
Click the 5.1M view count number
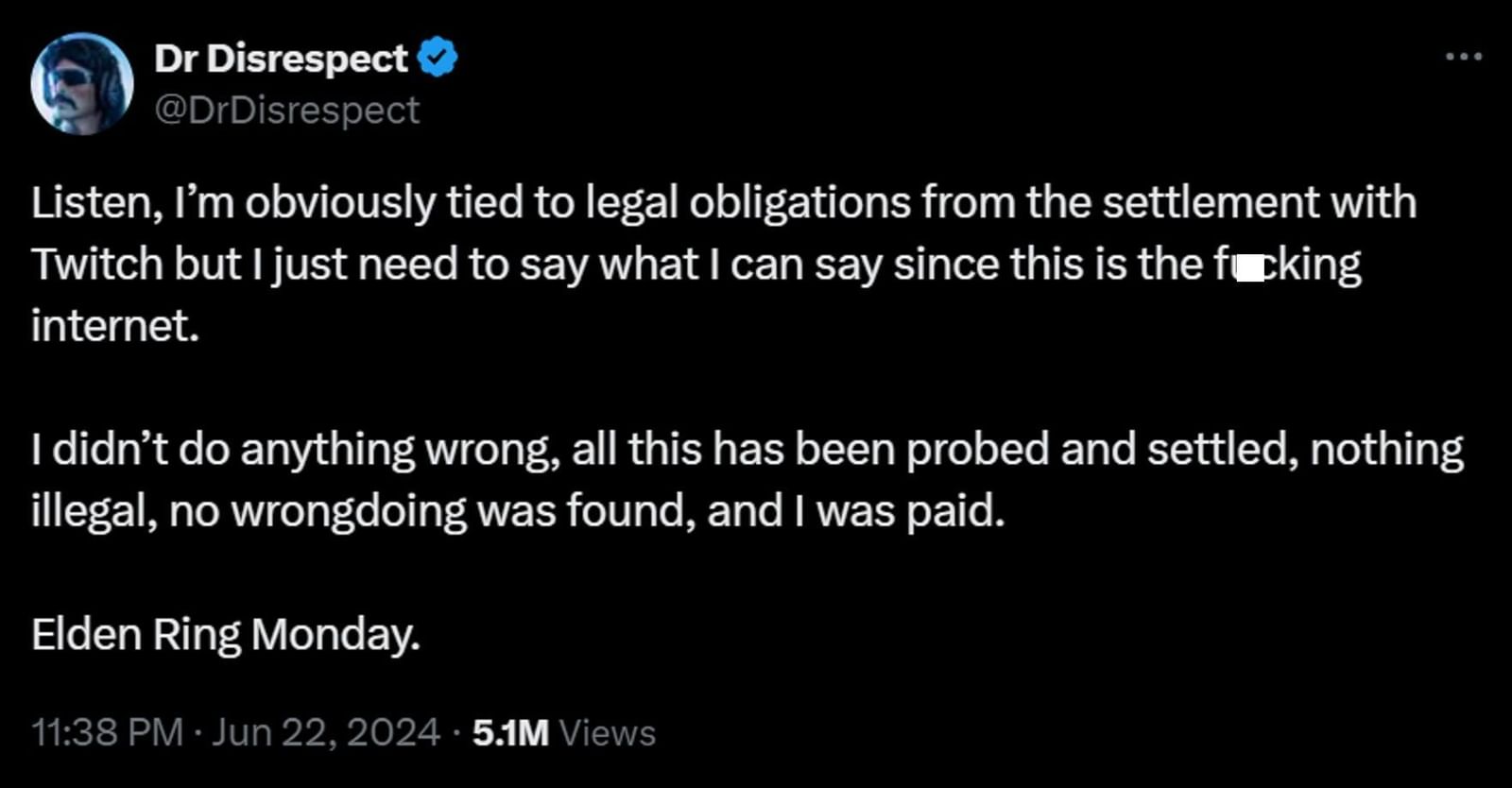tap(510, 733)
